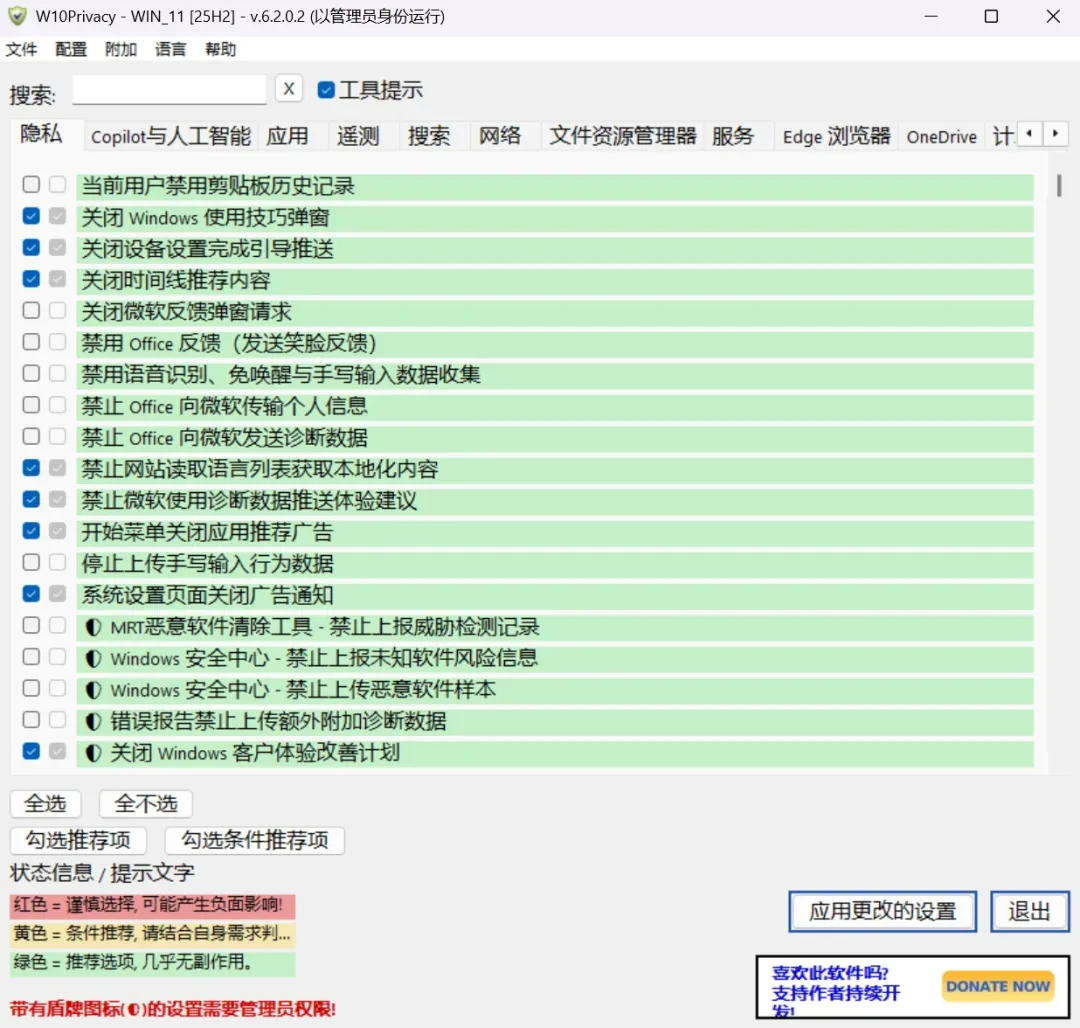
Task: Select the 系统设置页面关闭广告通知 row text
Action: pos(207,595)
